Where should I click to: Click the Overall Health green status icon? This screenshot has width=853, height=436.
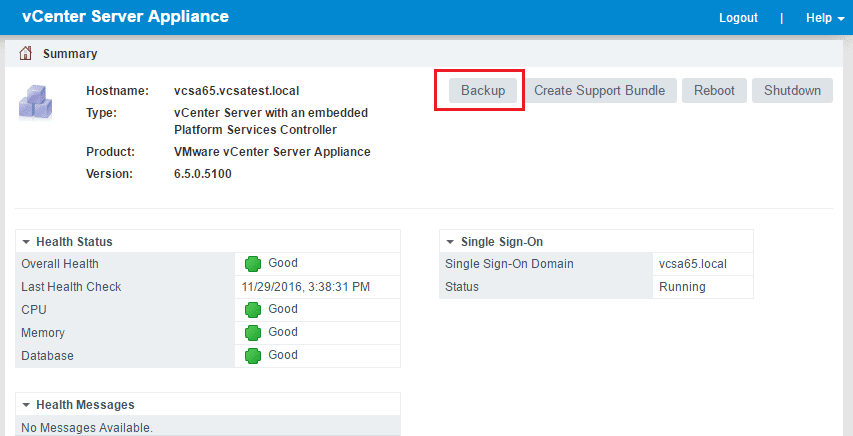pos(254,264)
